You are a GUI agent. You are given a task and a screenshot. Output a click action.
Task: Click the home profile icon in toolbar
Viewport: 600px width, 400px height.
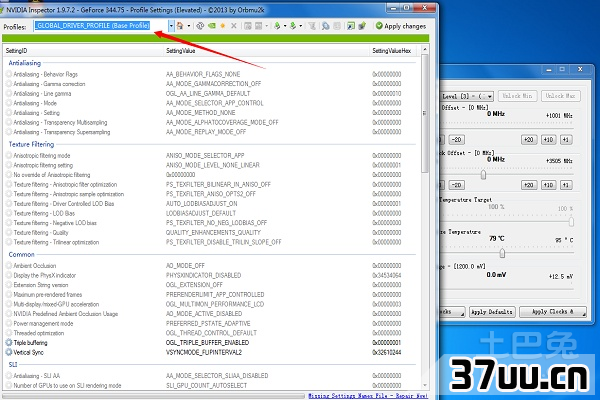180,26
